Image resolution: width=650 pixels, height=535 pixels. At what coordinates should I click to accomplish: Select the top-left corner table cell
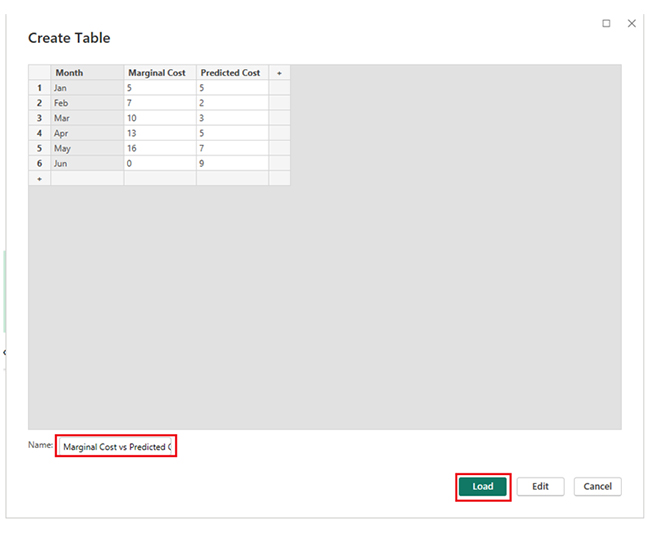pos(39,73)
